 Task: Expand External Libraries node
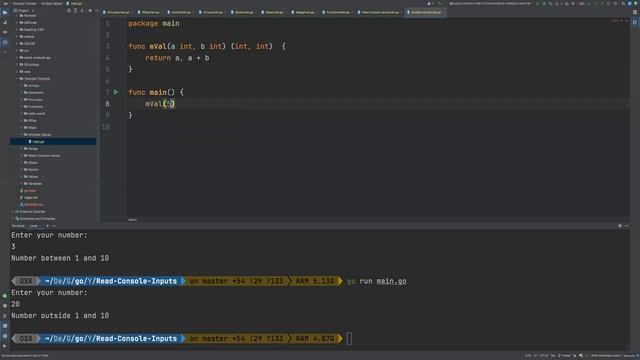(x=13, y=211)
